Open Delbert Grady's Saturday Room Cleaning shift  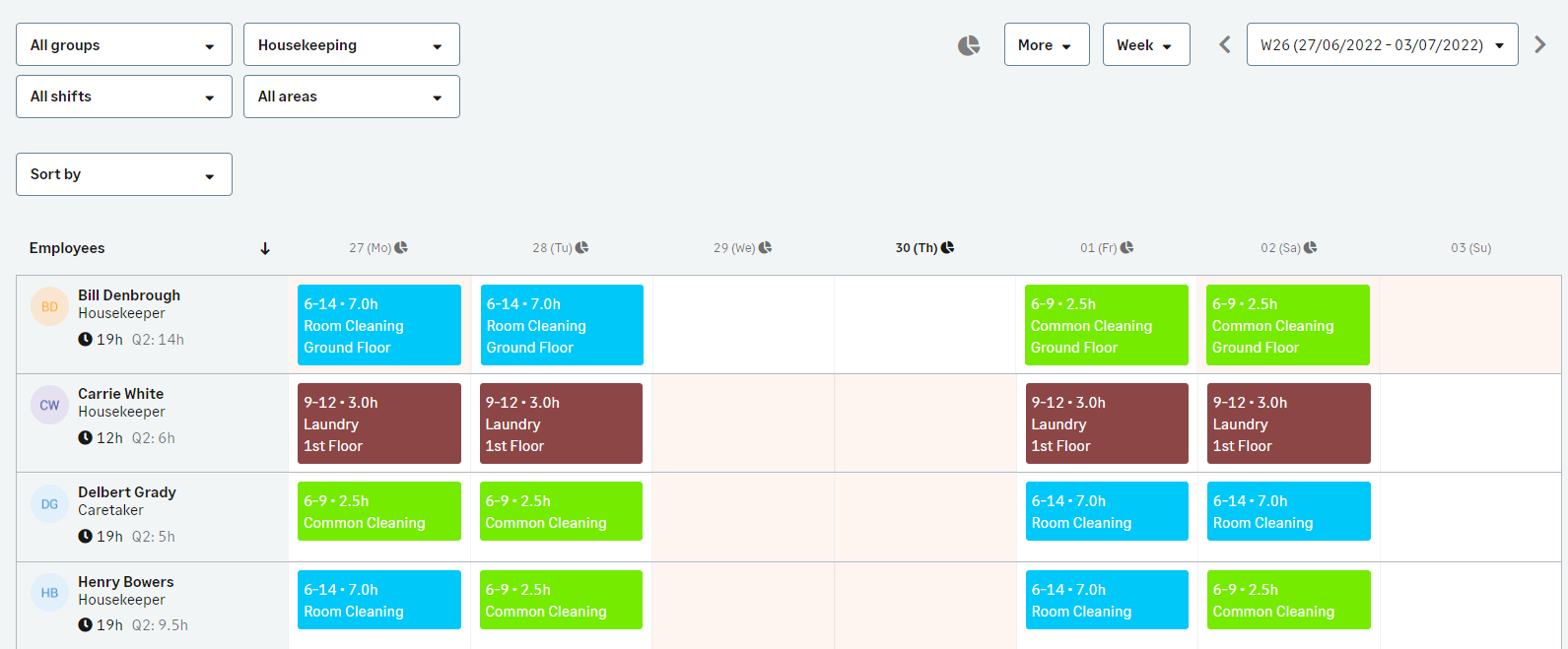(1289, 511)
